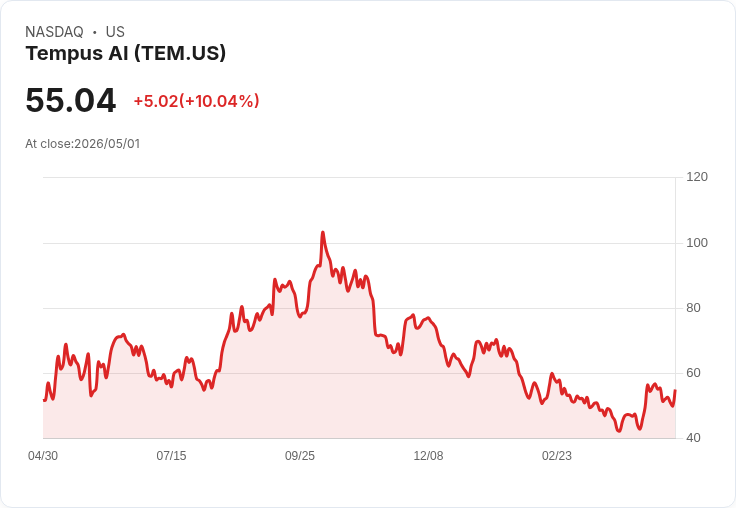Click the 12/08 date axis label
Screen dimensions: 736x508
point(428,456)
